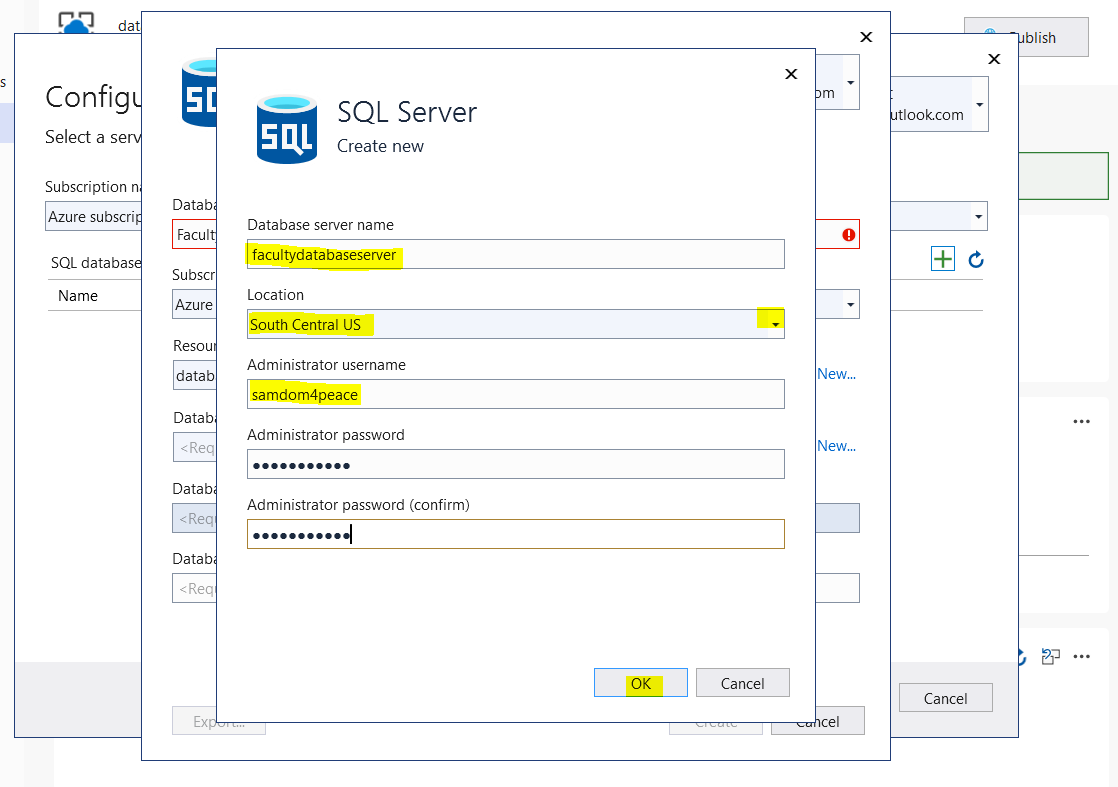Click inside the Database server name field
This screenshot has width=1118, height=787.
click(516, 254)
